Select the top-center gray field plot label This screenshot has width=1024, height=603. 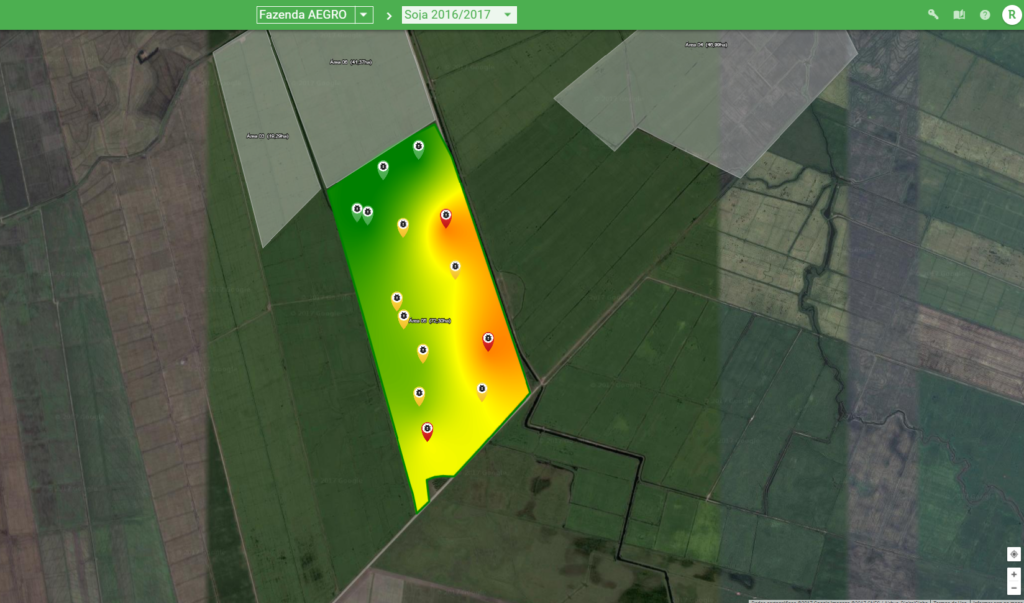(350, 62)
